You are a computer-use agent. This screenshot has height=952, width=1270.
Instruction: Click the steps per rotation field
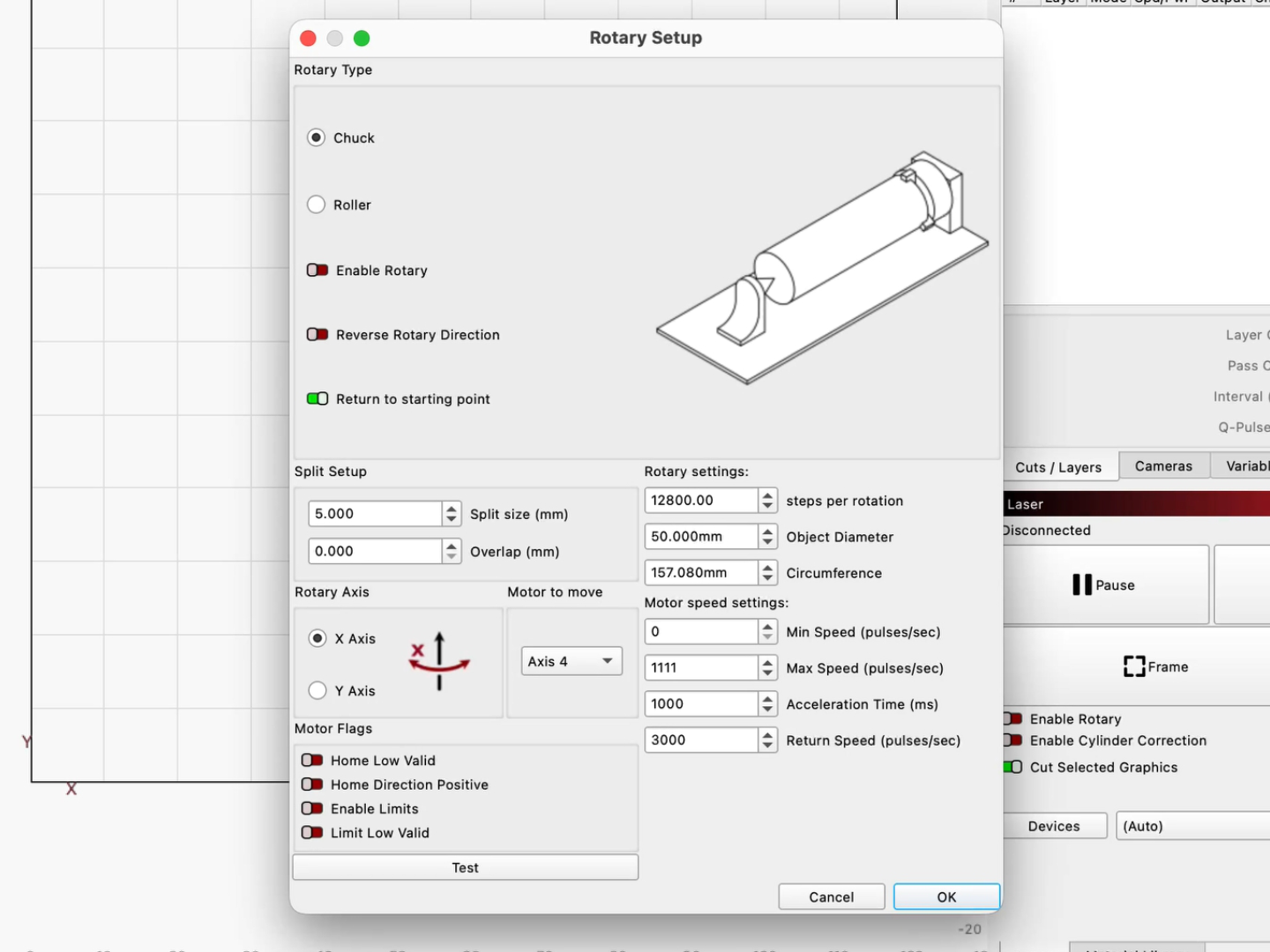coord(701,500)
